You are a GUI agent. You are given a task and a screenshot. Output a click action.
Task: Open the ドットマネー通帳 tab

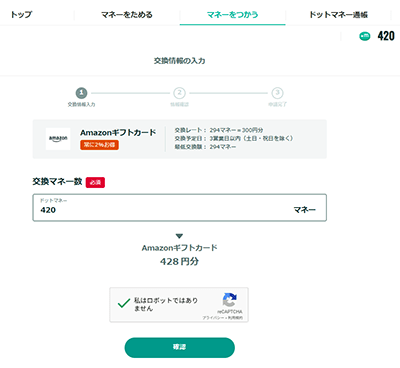tap(338, 14)
